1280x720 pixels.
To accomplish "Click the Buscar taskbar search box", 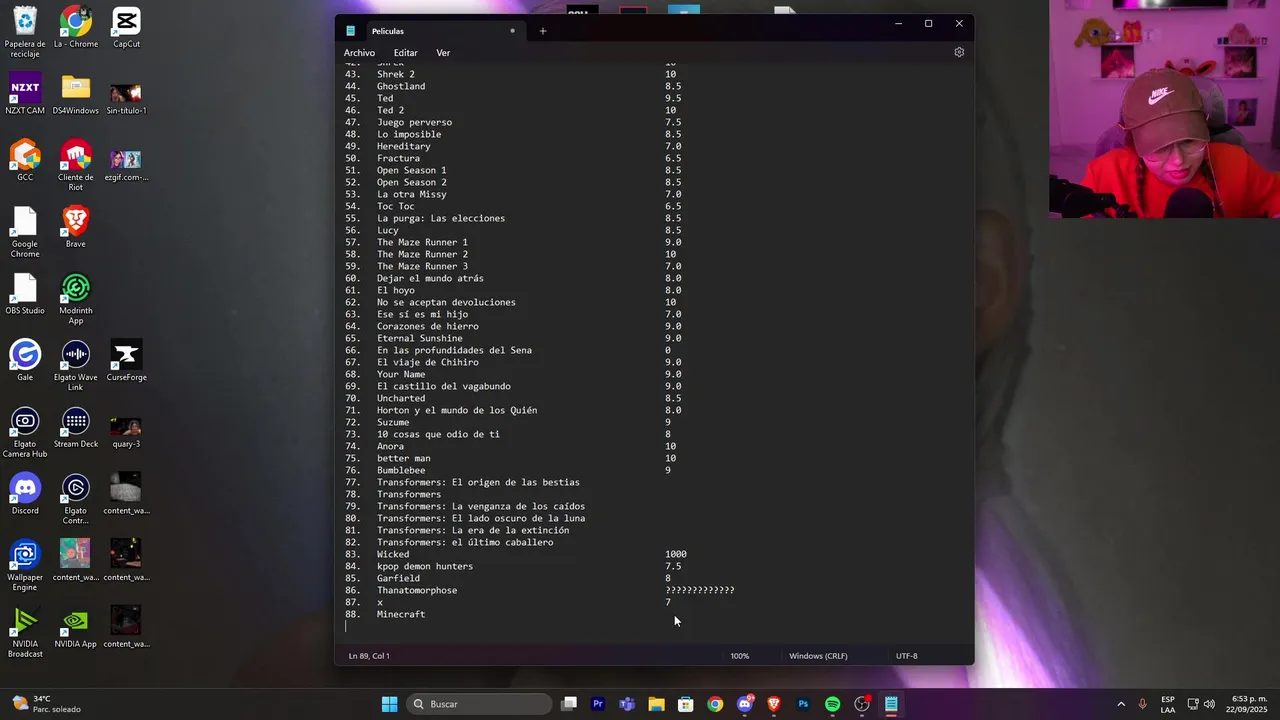I will point(480,704).
